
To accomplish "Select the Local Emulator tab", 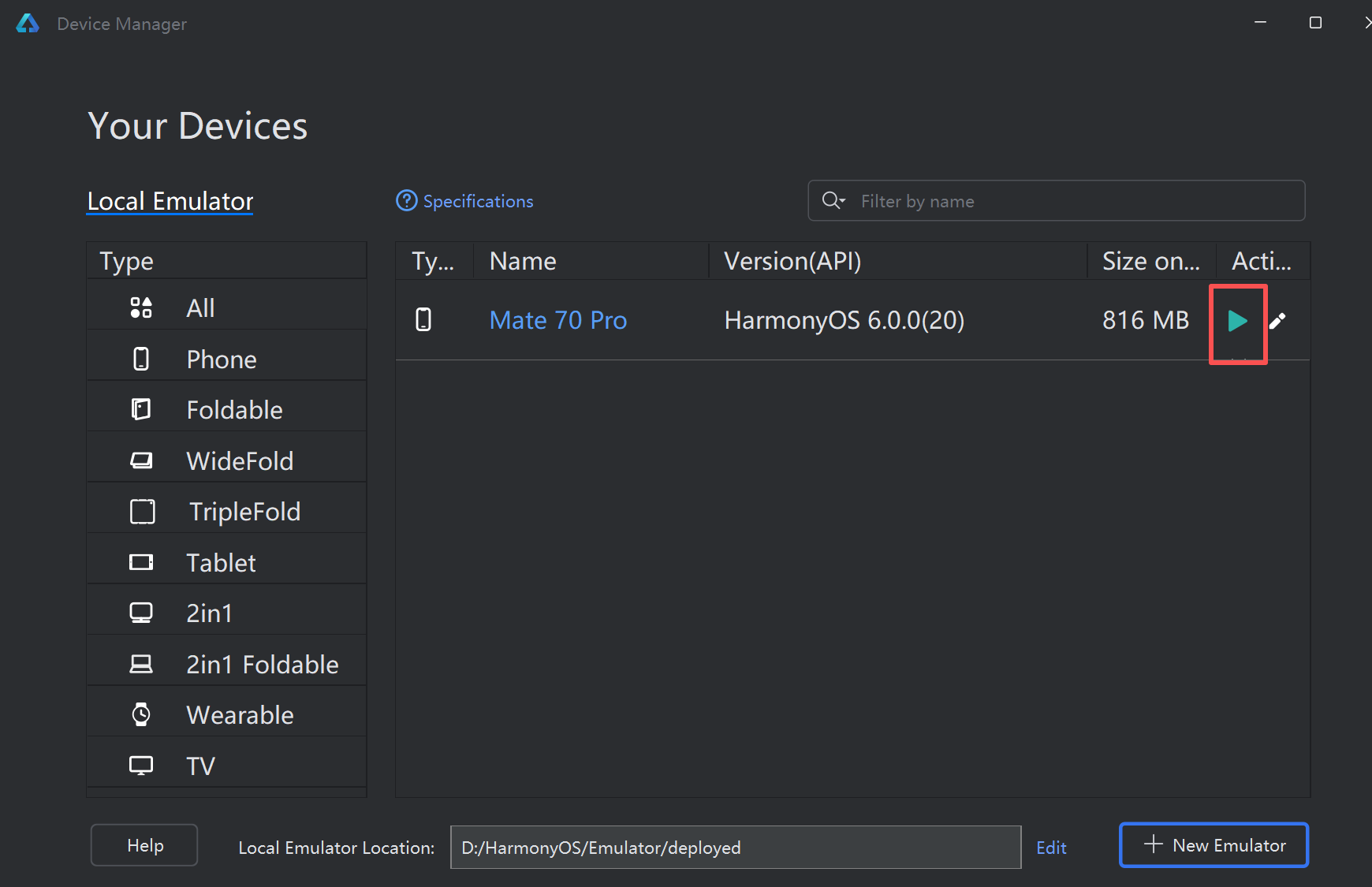I will click(x=170, y=201).
